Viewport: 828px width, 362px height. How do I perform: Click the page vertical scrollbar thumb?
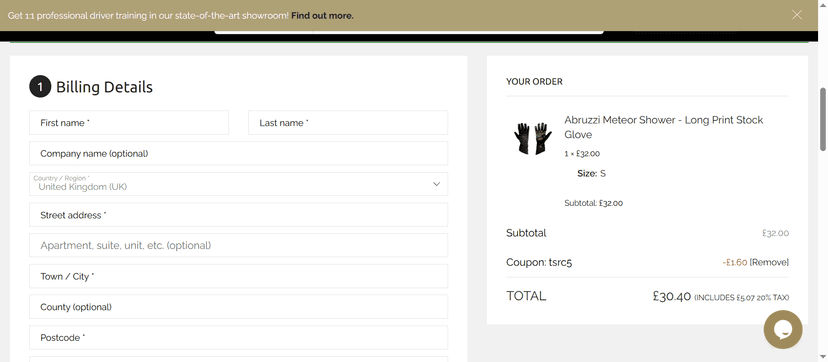(x=823, y=119)
